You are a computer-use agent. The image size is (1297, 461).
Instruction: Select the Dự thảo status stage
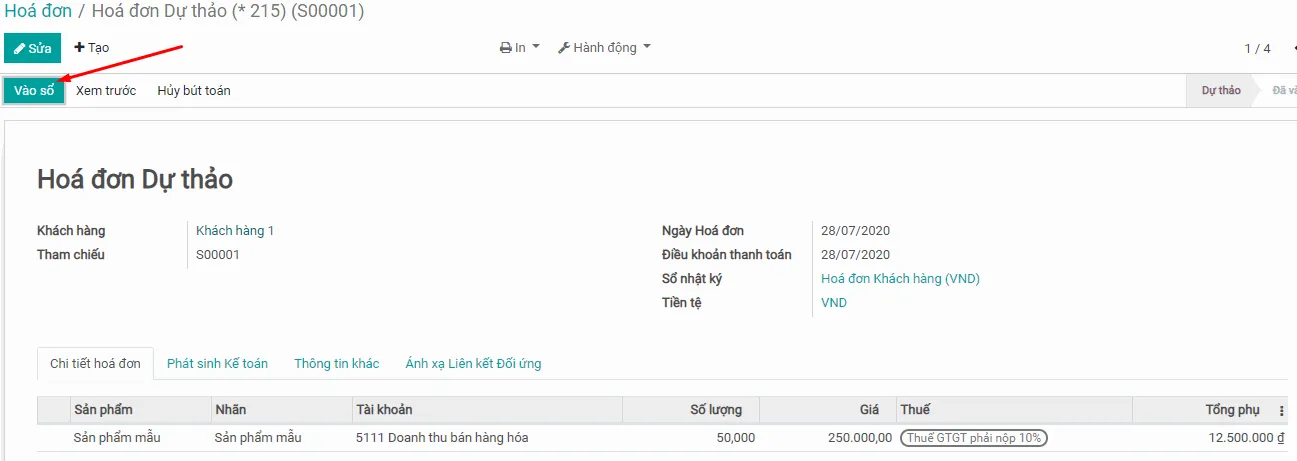point(1221,91)
